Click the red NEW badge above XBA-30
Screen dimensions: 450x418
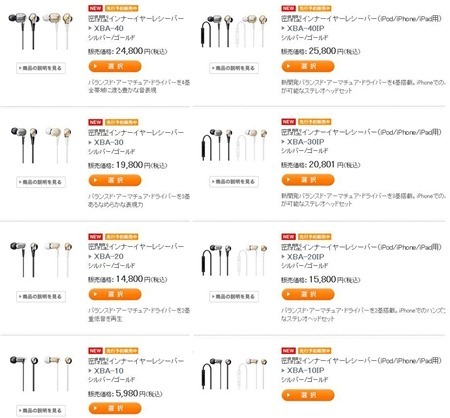(95, 122)
